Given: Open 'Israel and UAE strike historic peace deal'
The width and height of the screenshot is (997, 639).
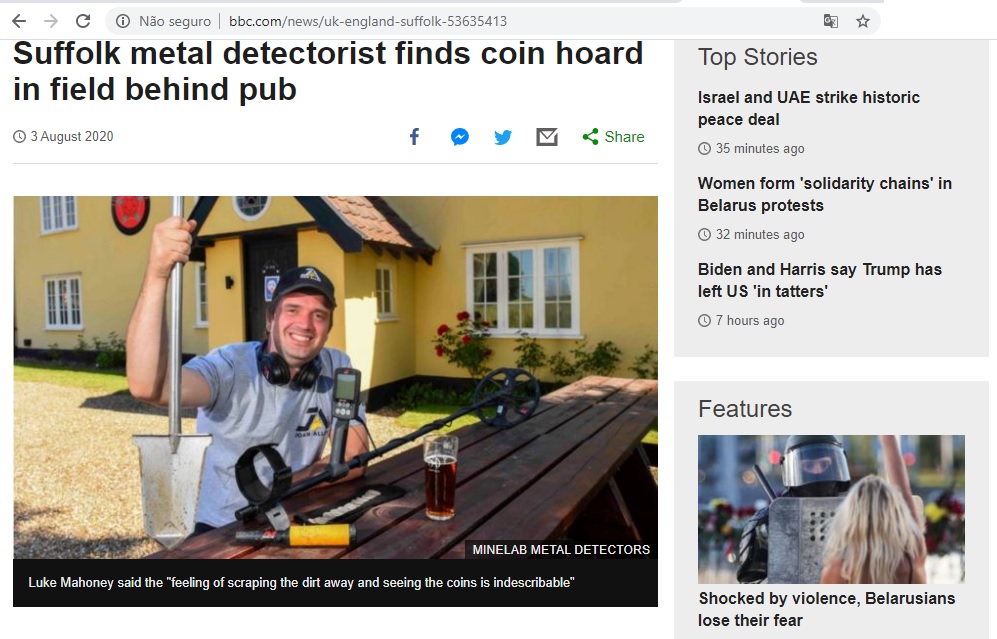Looking at the screenshot, I should [809, 108].
